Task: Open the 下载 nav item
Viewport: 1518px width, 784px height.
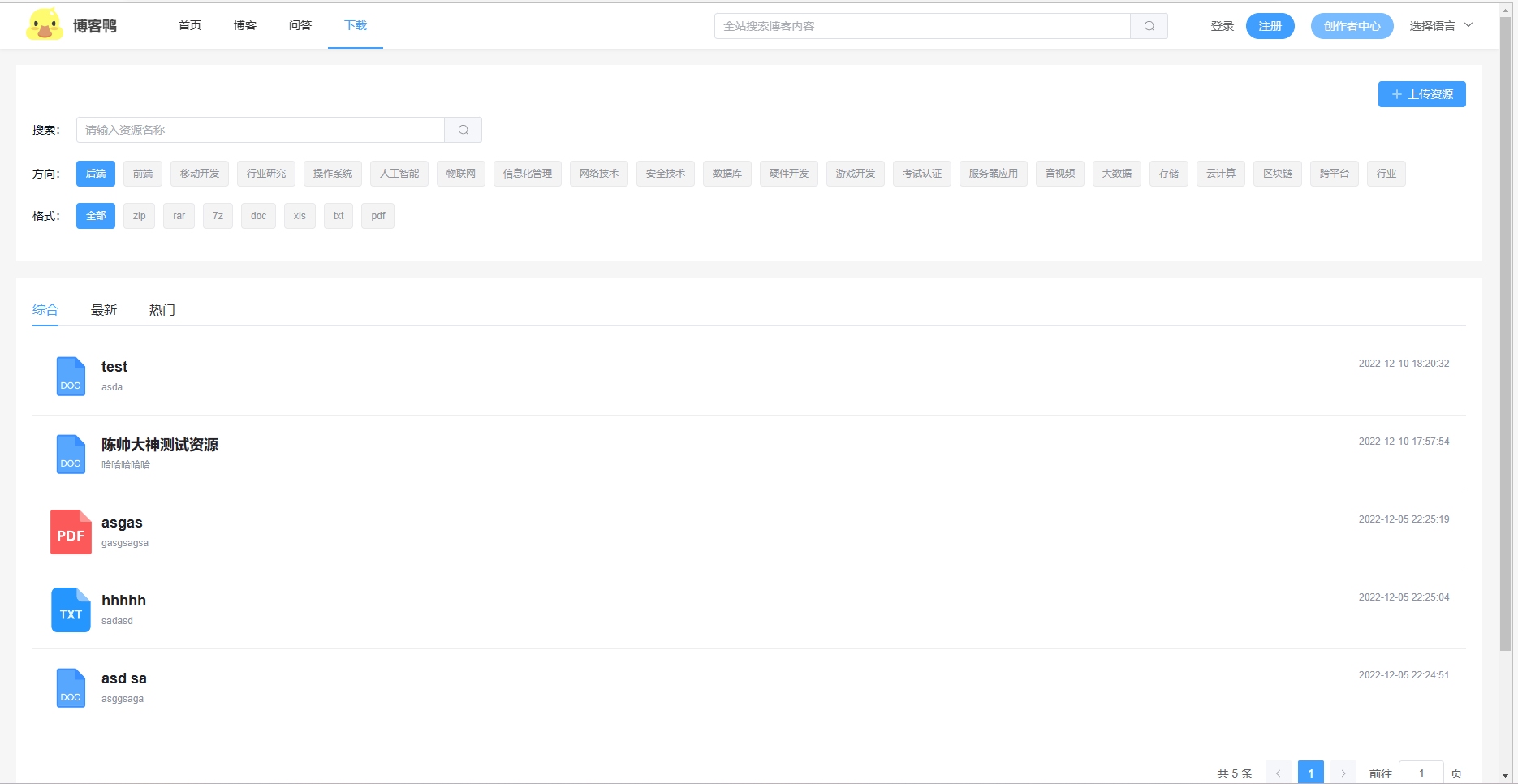Action: coord(356,26)
